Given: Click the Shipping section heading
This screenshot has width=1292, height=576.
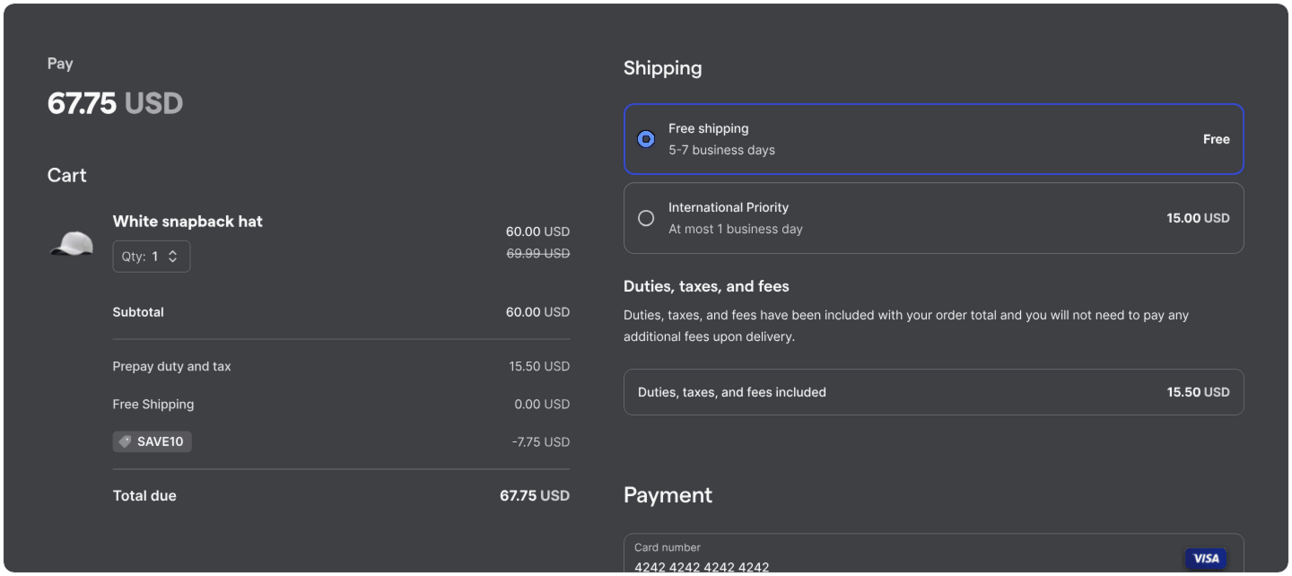Looking at the screenshot, I should [x=663, y=68].
